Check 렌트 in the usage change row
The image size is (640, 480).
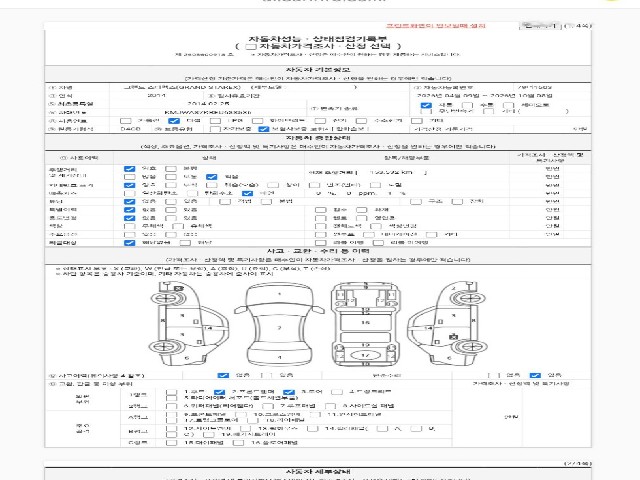pos(321,218)
